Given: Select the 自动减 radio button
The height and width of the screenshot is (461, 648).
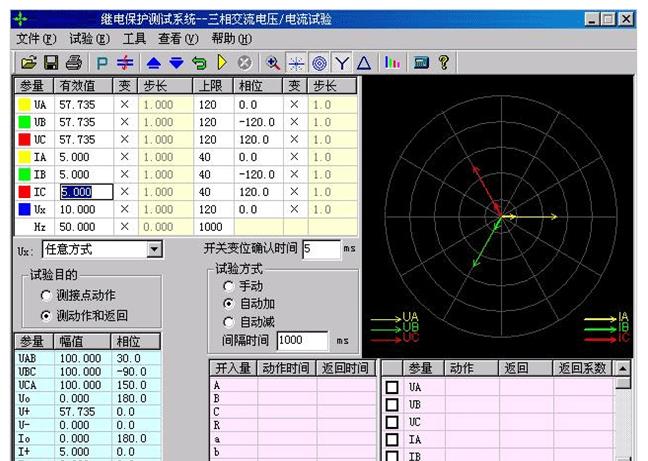Looking at the screenshot, I should (x=228, y=322).
